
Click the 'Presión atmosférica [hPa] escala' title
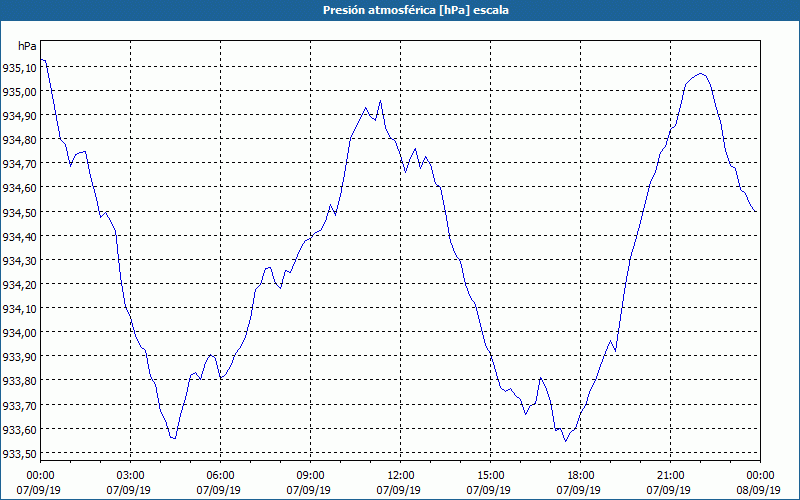tap(415, 10)
